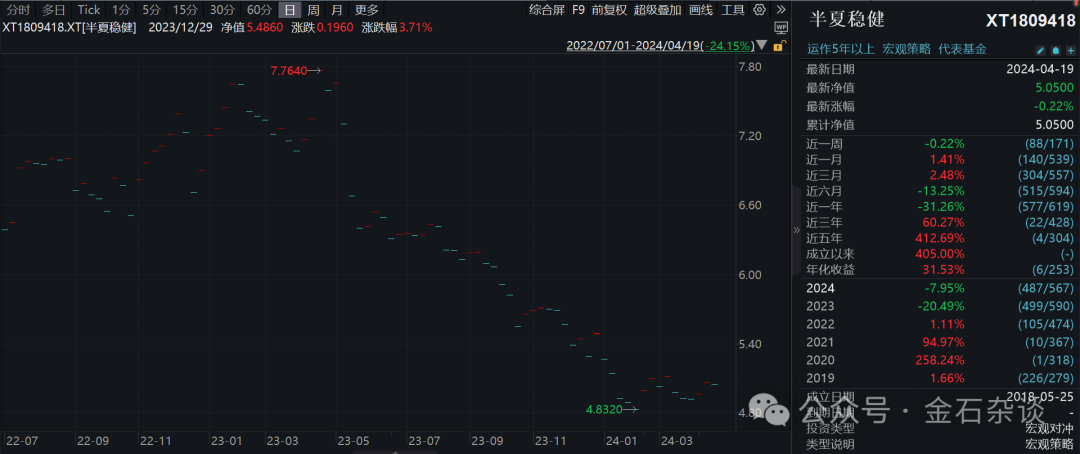Click the 综合屏 button
1080x454 pixels.
[x=546, y=10]
